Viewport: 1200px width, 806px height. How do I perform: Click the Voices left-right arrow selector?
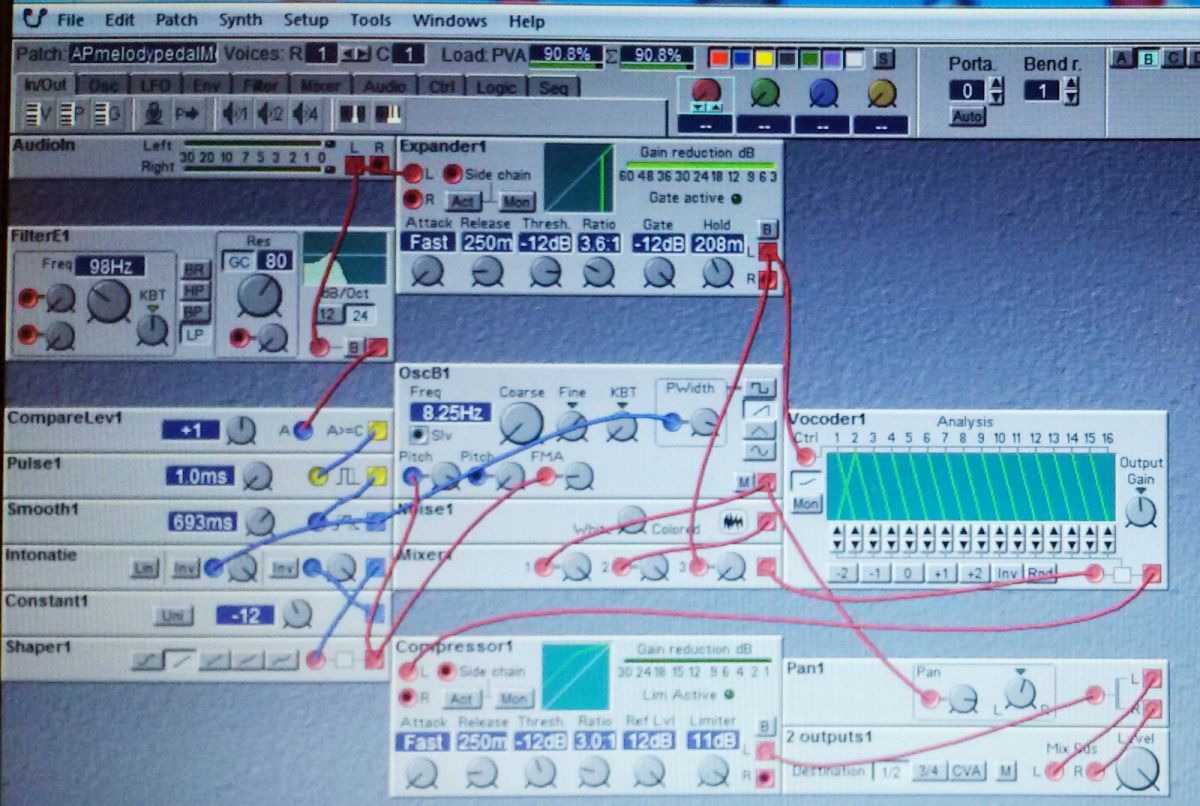[x=355, y=54]
